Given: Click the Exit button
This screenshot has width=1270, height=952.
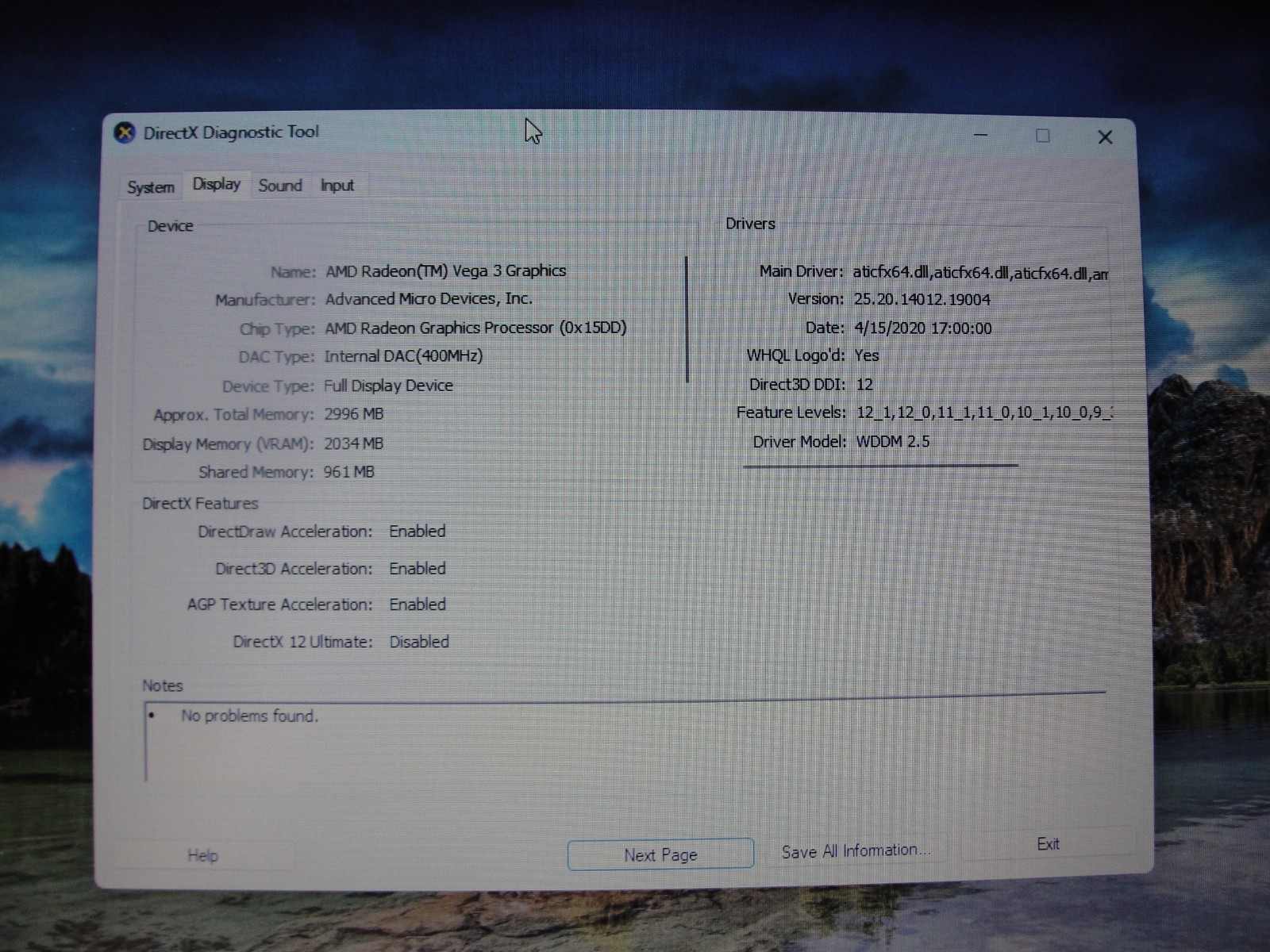Looking at the screenshot, I should tap(1048, 844).
